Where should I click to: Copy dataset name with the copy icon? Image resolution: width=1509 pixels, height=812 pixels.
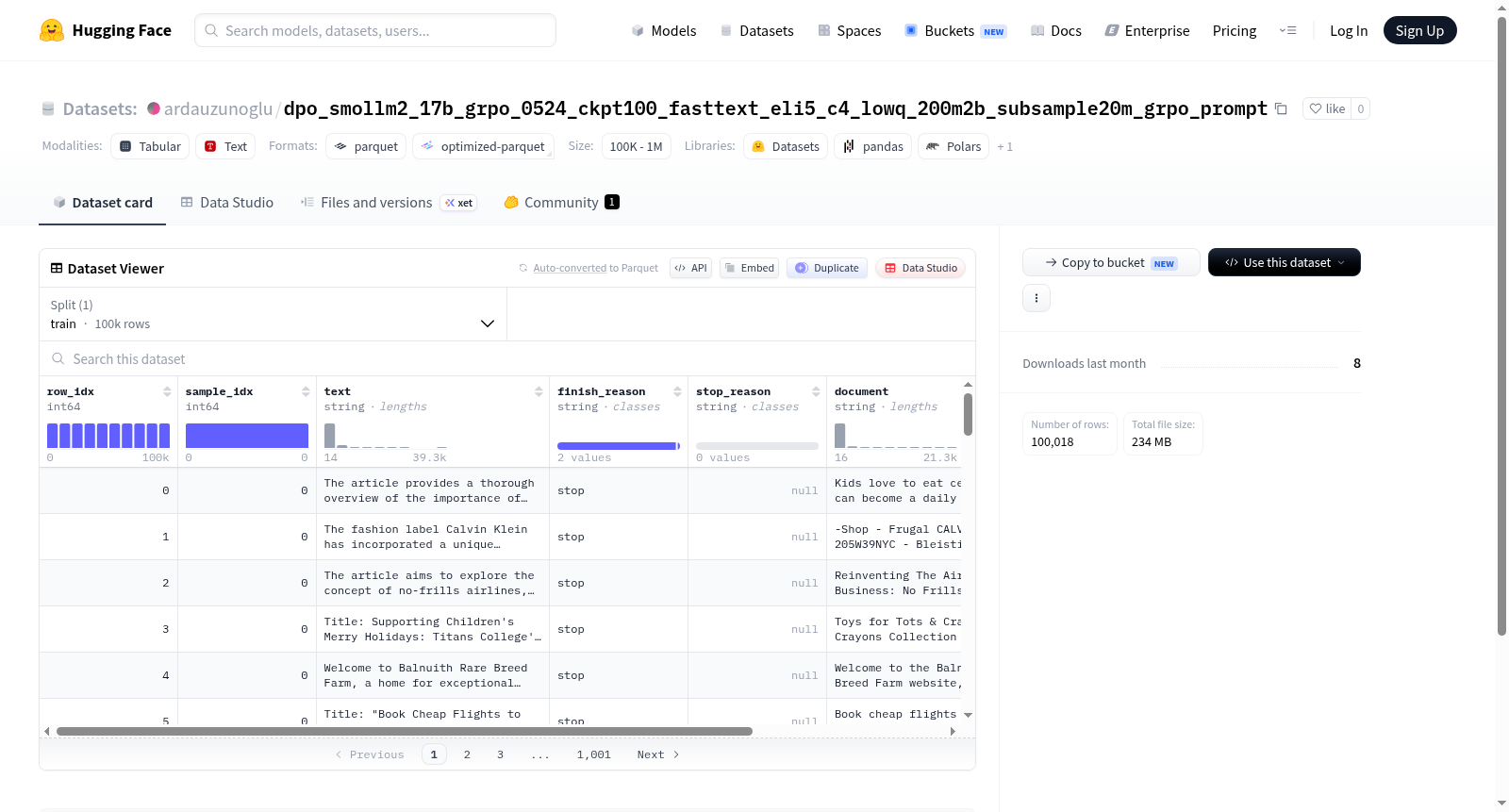pos(1281,108)
